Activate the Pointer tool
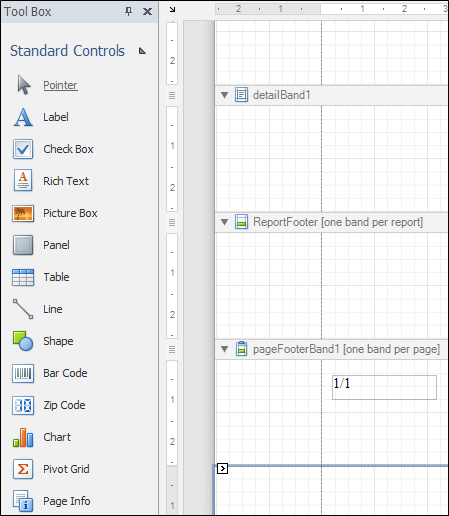449x516 pixels. [47, 85]
